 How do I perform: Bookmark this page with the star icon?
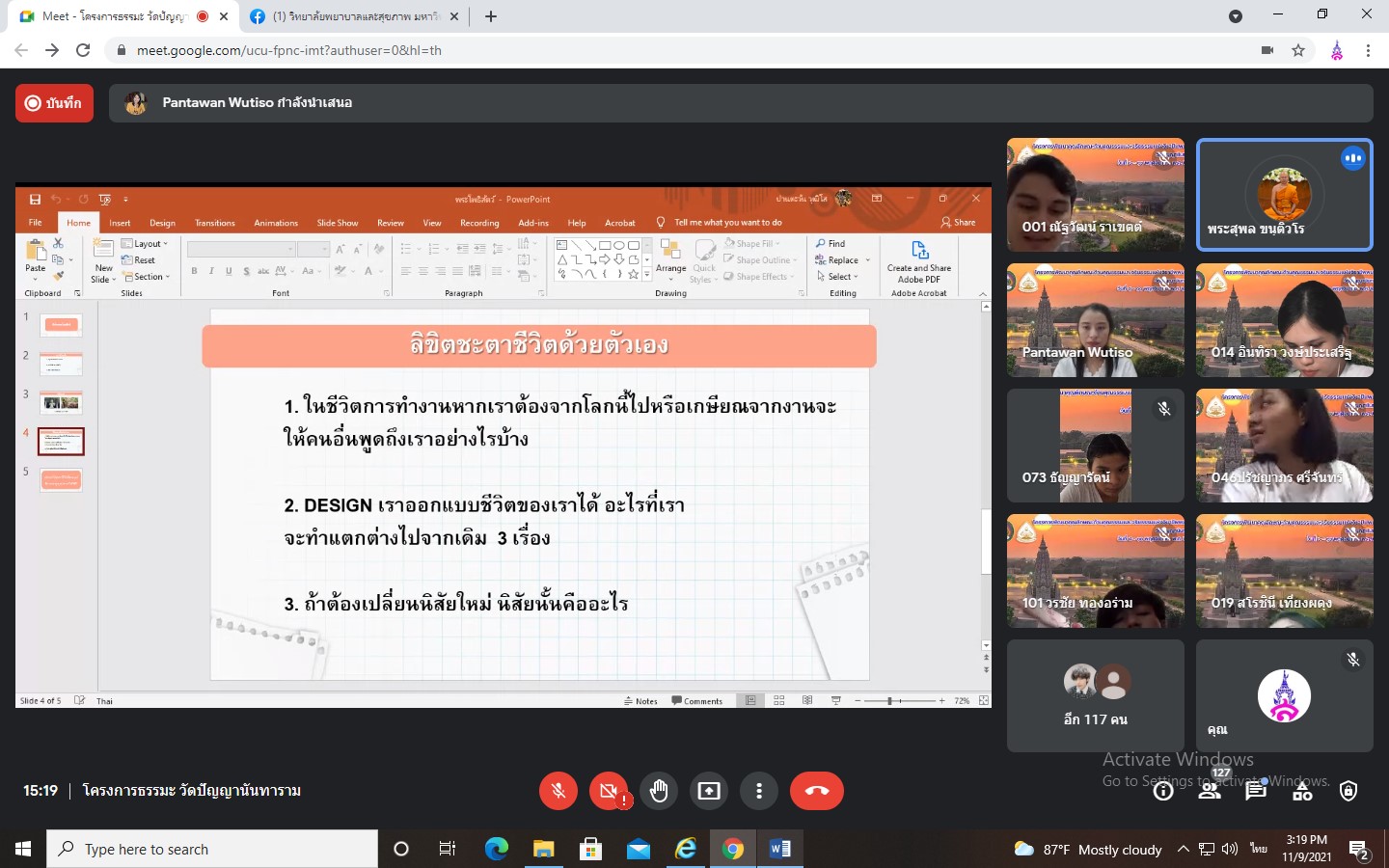tap(1298, 50)
